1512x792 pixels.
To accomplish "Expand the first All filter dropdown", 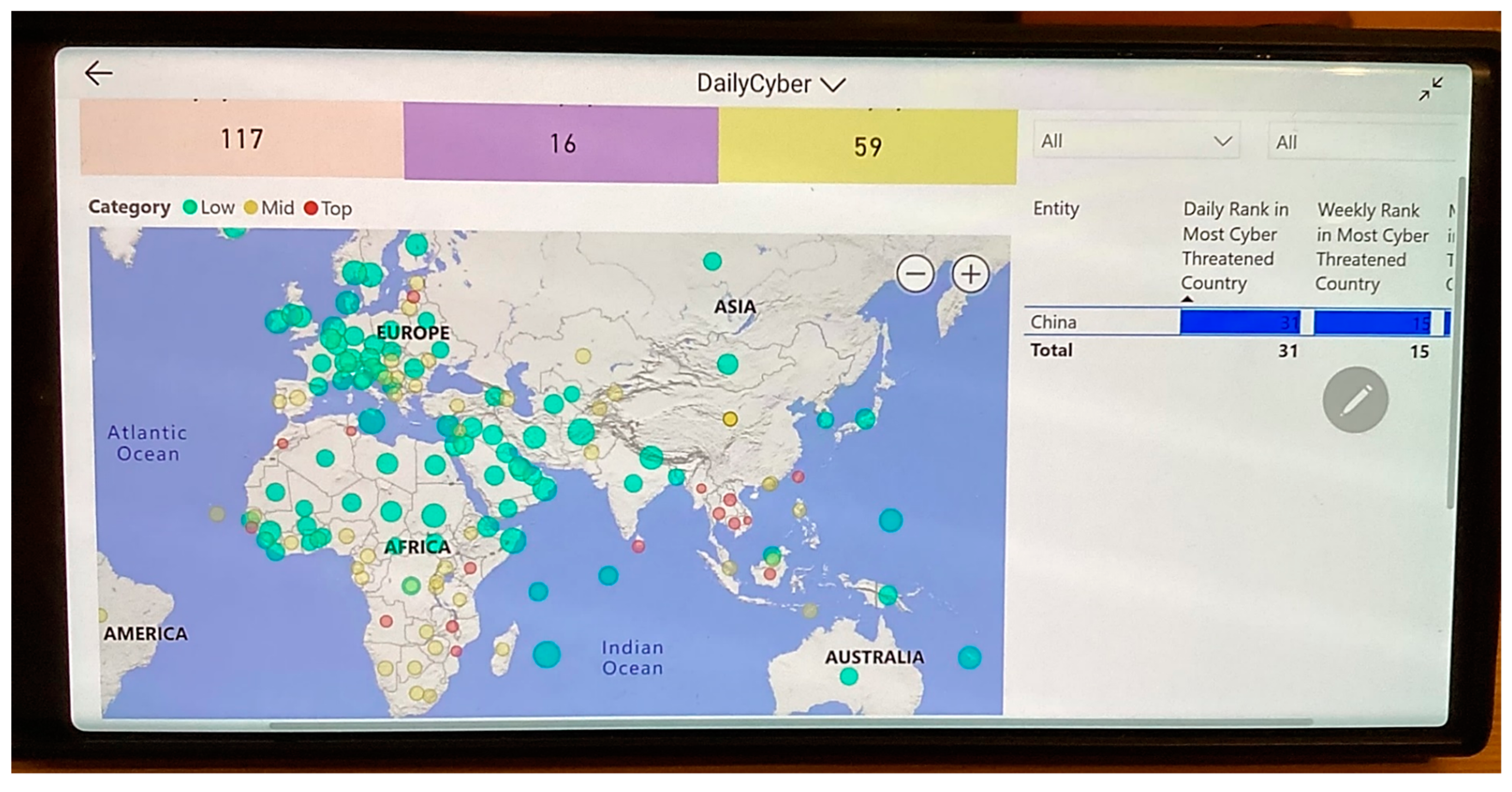I will pyautogui.click(x=1136, y=141).
